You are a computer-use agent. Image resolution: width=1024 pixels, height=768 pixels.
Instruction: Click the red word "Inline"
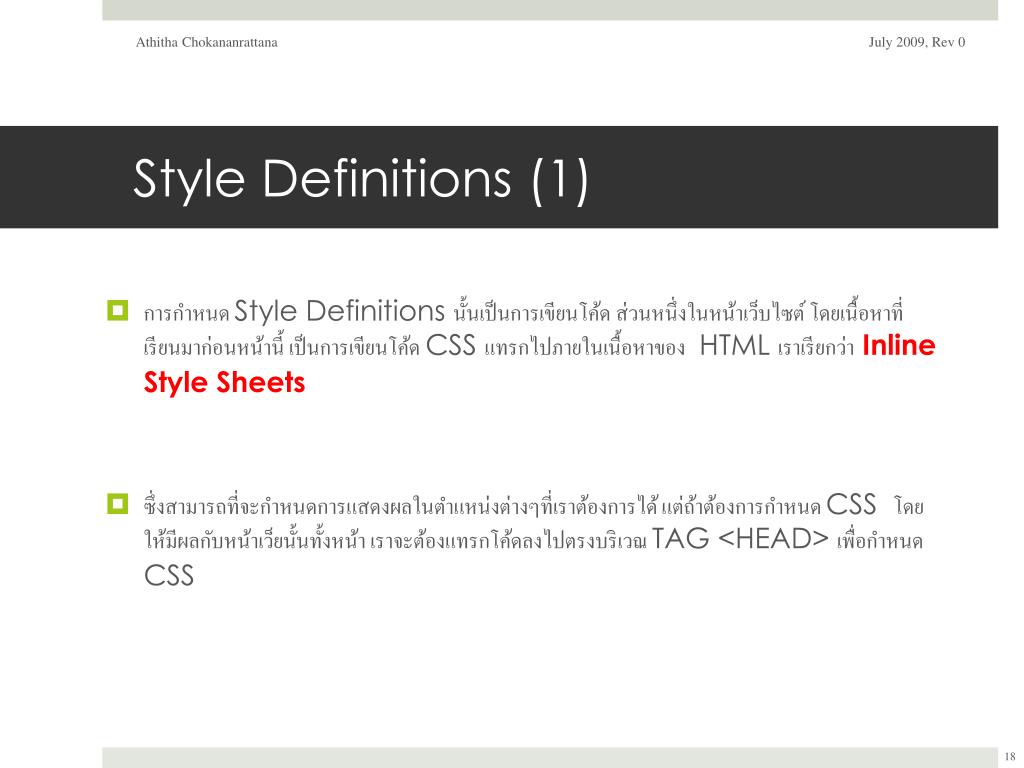(899, 345)
